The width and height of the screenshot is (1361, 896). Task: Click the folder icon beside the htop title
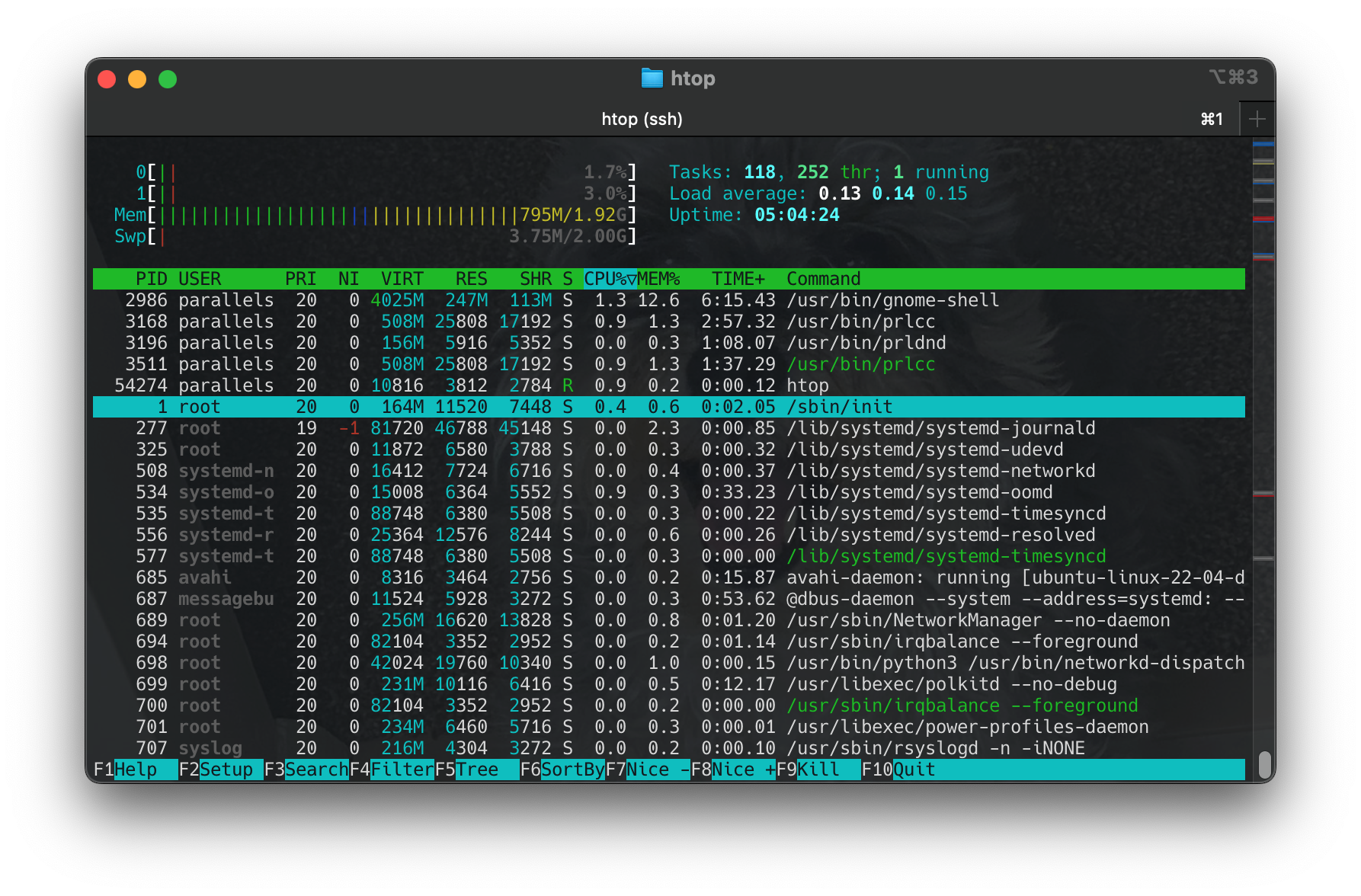pyautogui.click(x=652, y=78)
